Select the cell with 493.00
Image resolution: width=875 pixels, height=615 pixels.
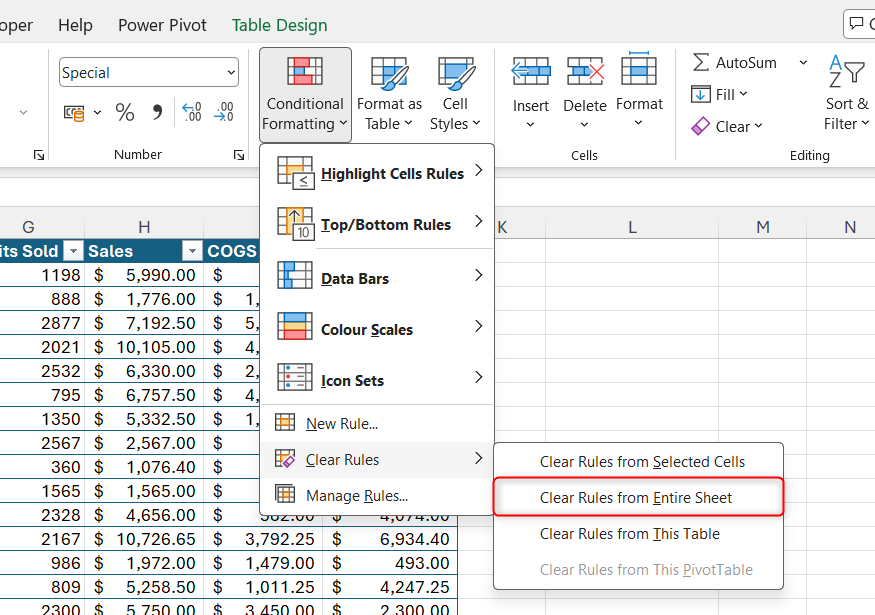[390, 563]
